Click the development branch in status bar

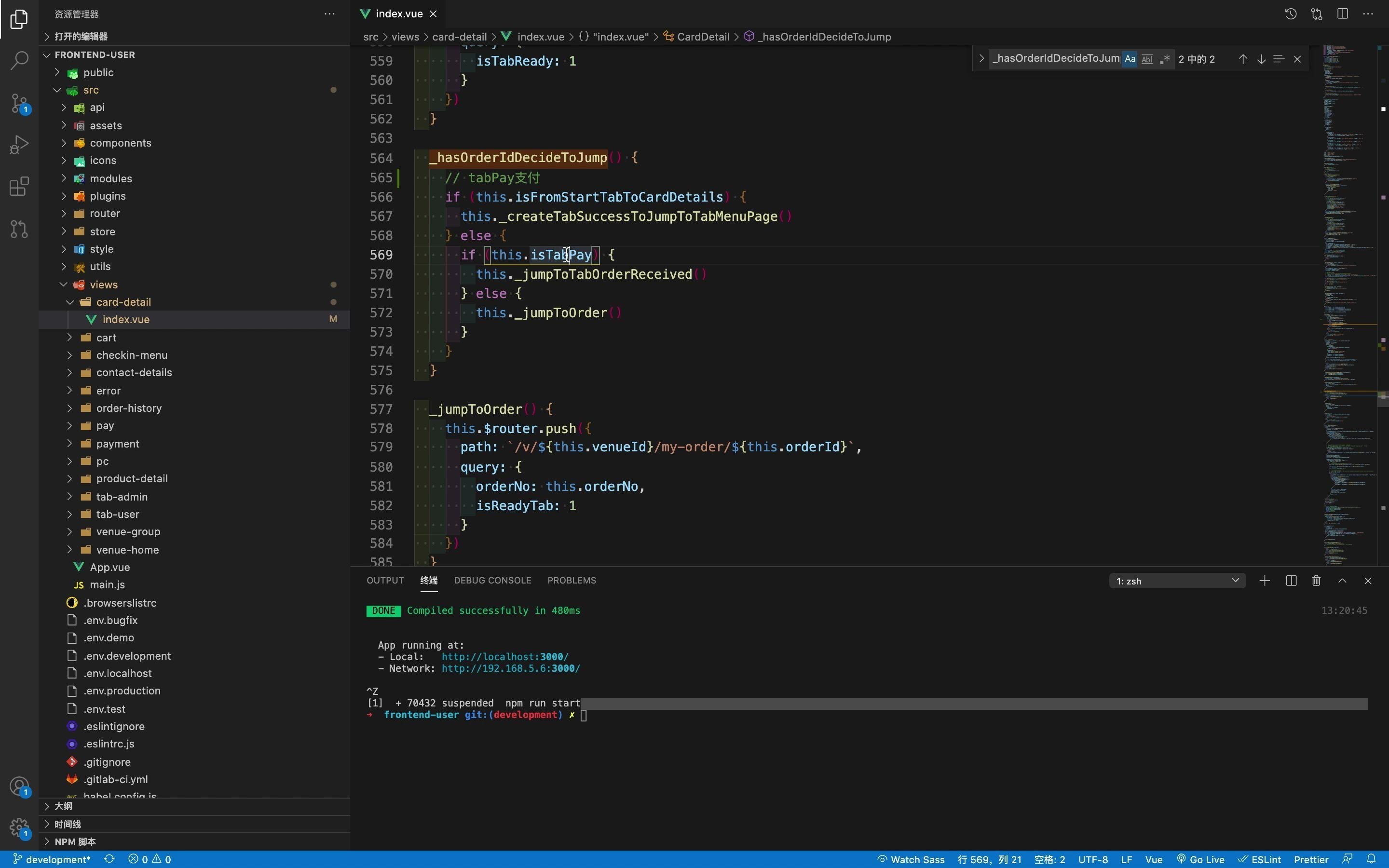[x=52, y=859]
